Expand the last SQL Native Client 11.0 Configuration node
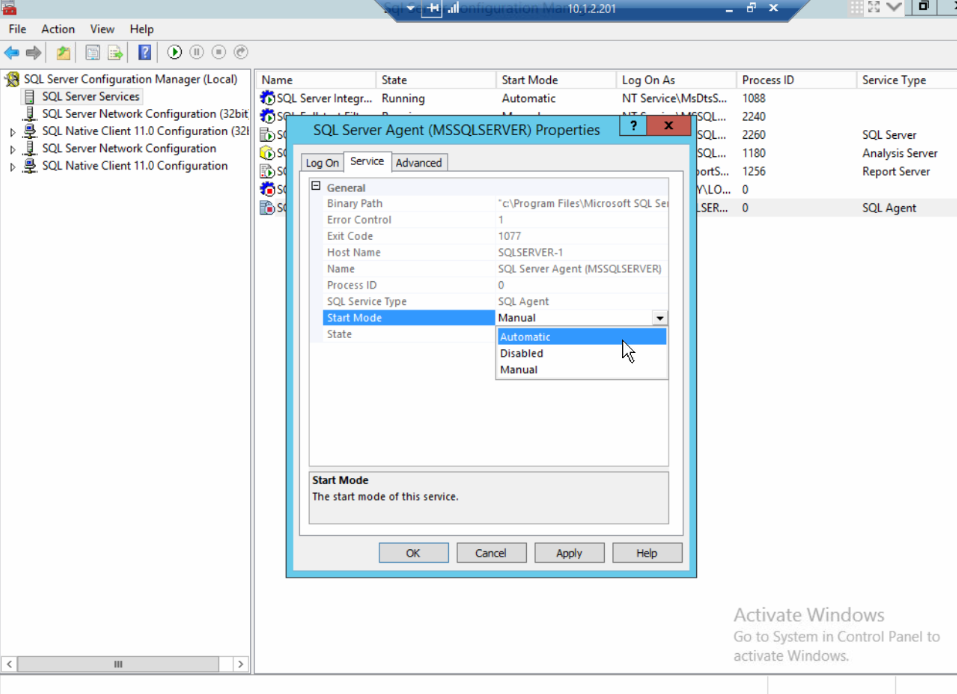 (x=12, y=166)
